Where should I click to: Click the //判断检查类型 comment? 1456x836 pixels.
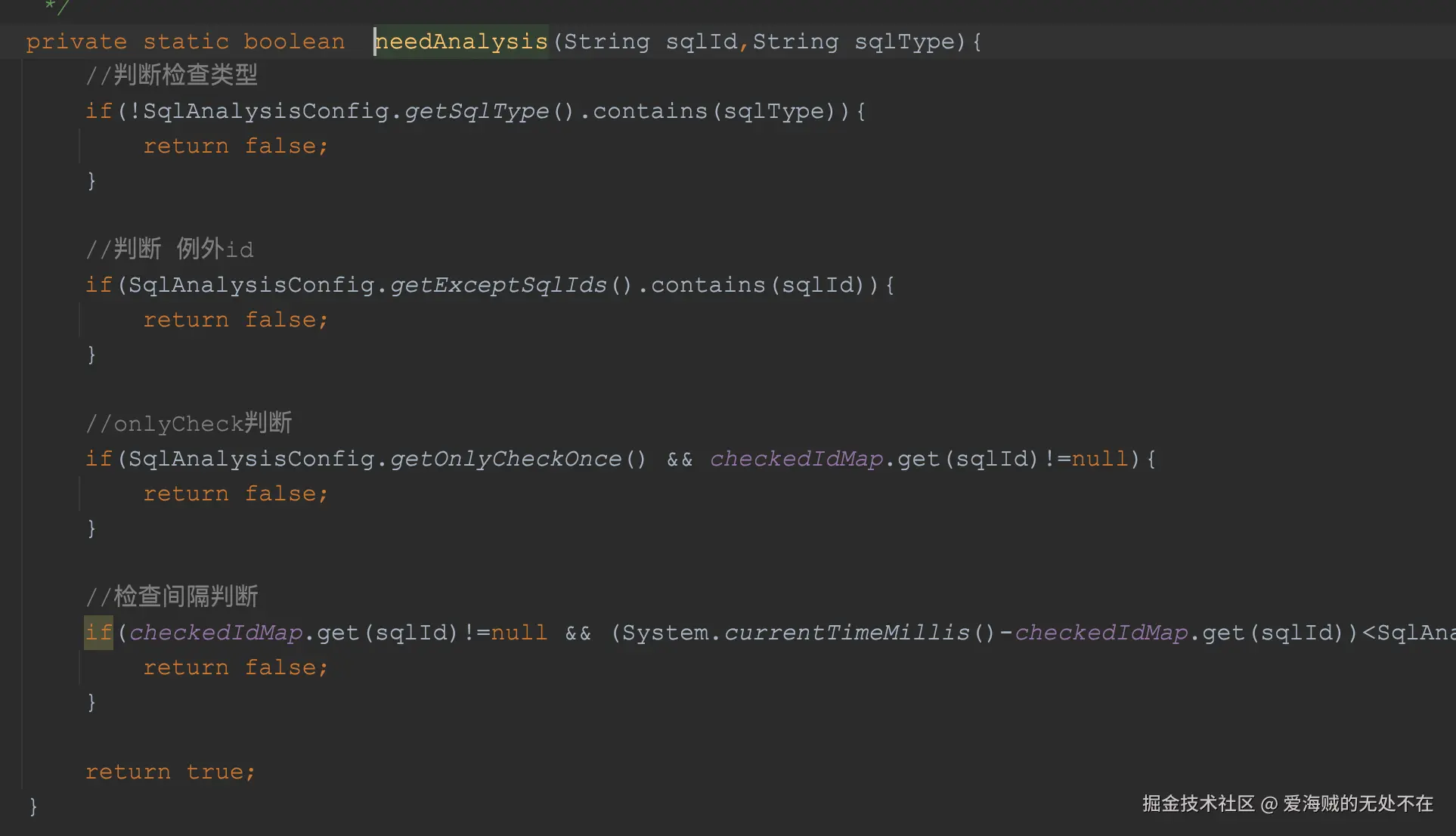pos(172,75)
